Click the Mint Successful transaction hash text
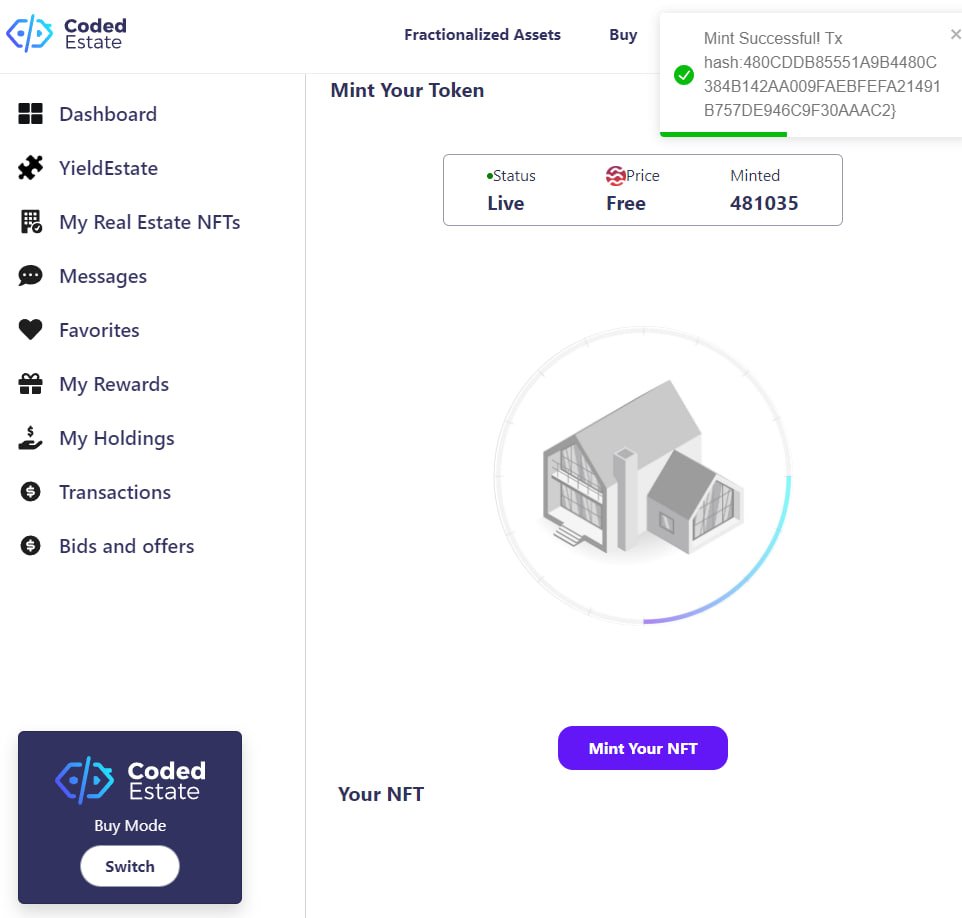 822,74
